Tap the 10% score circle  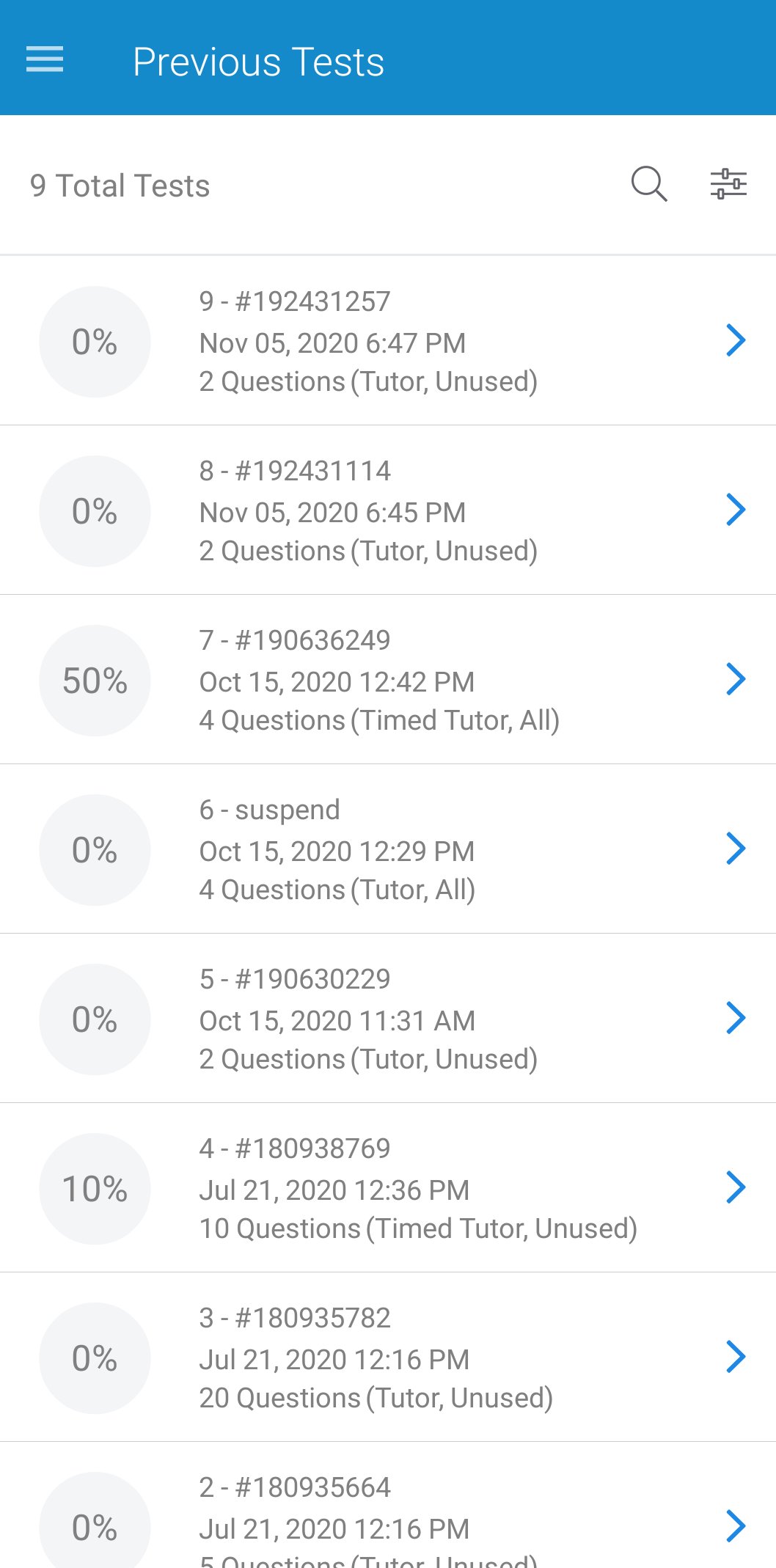coord(95,1189)
